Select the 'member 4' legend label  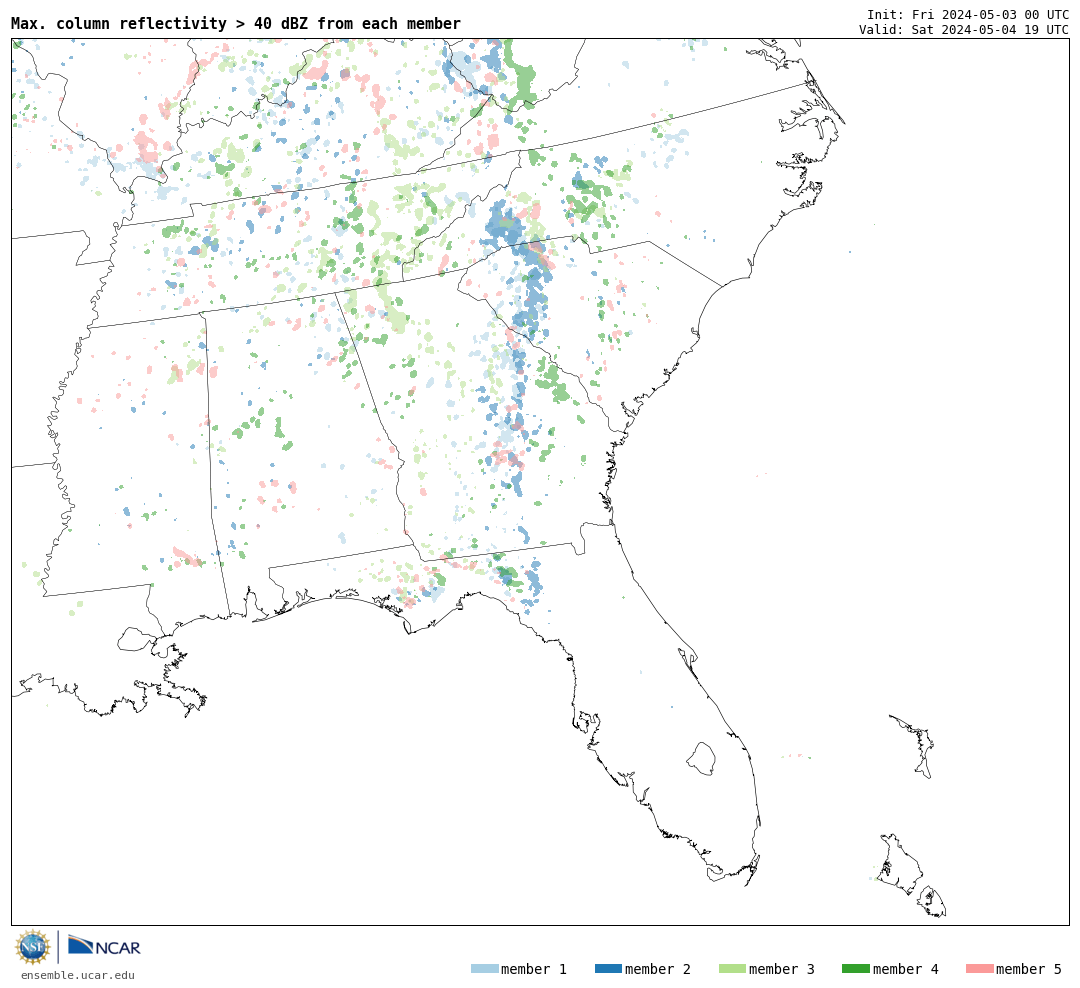click(906, 969)
